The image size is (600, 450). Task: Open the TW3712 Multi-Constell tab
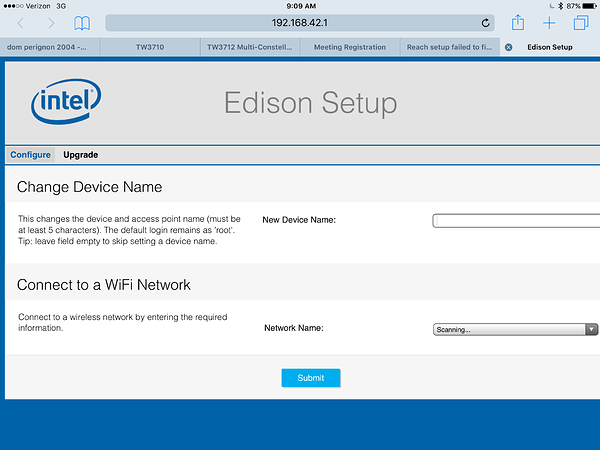tap(250, 47)
